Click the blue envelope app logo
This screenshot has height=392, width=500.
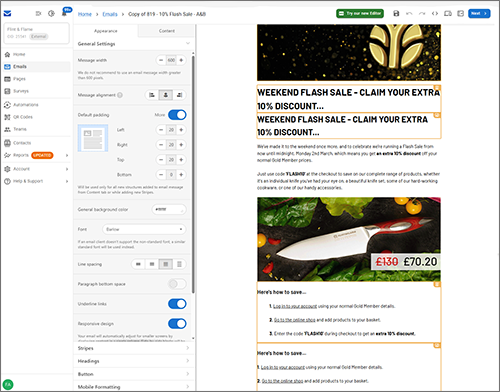click(x=7, y=13)
